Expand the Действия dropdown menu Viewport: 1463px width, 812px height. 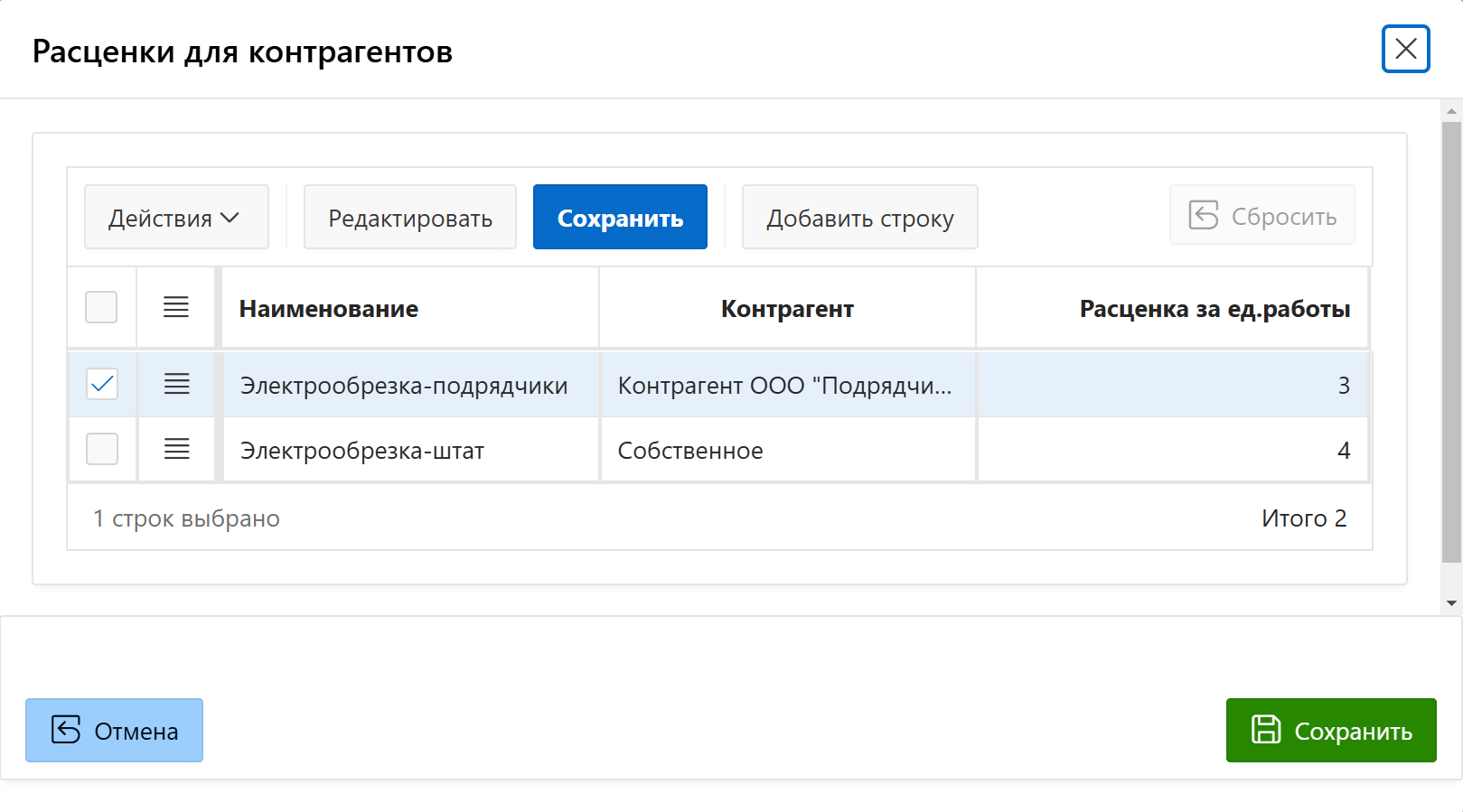(175, 218)
